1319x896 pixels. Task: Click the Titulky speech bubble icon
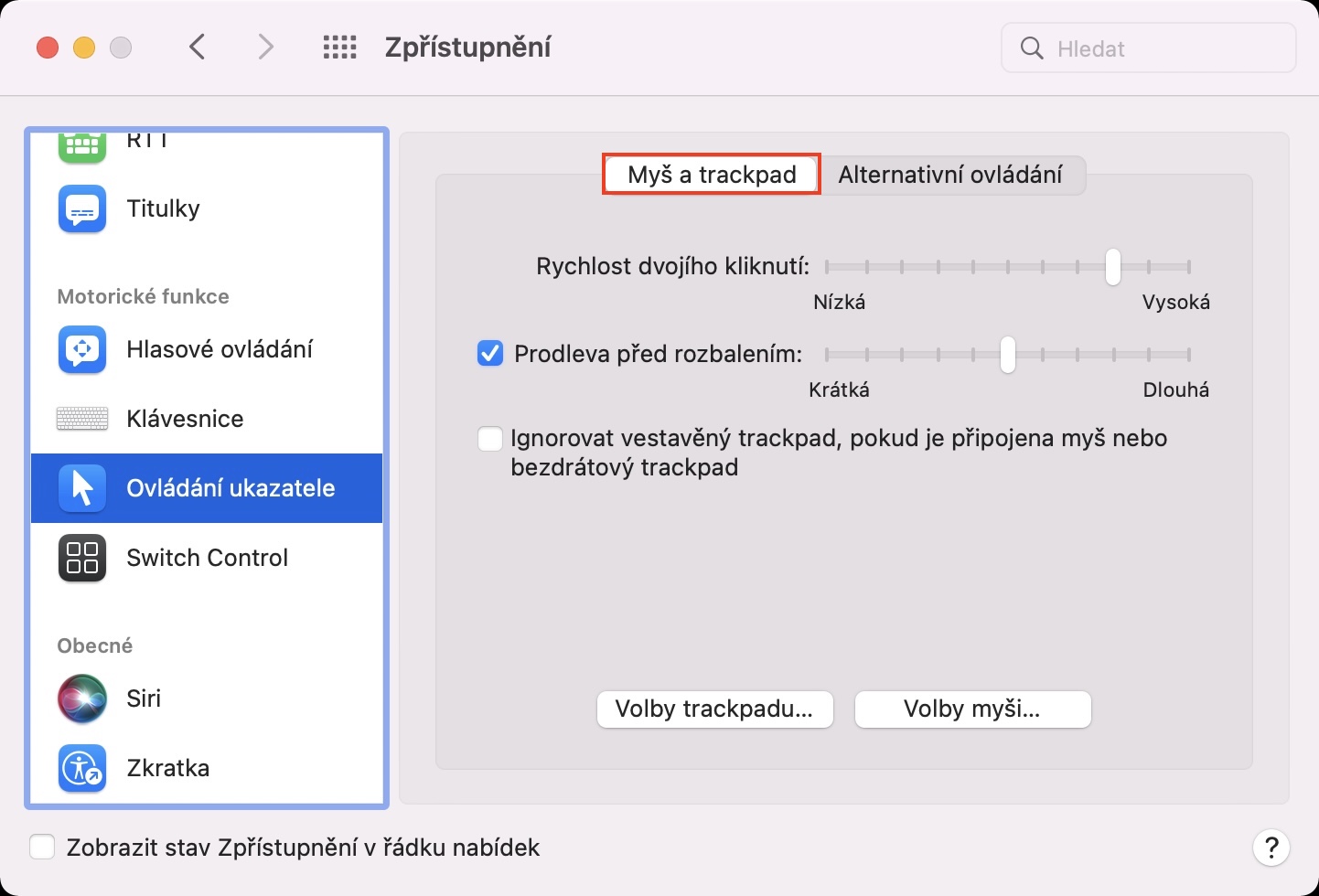click(x=82, y=209)
